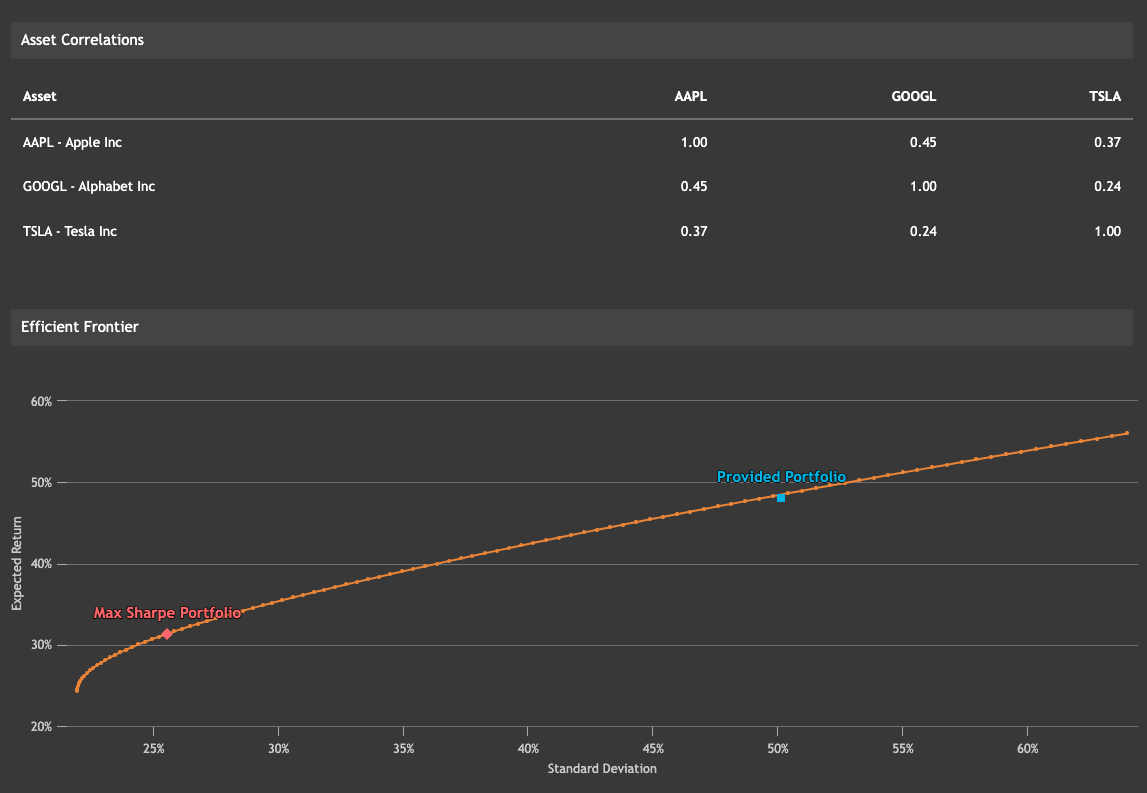The width and height of the screenshot is (1147, 793).
Task: Select the Max Sharpe Portfolio marker
Action: (167, 633)
